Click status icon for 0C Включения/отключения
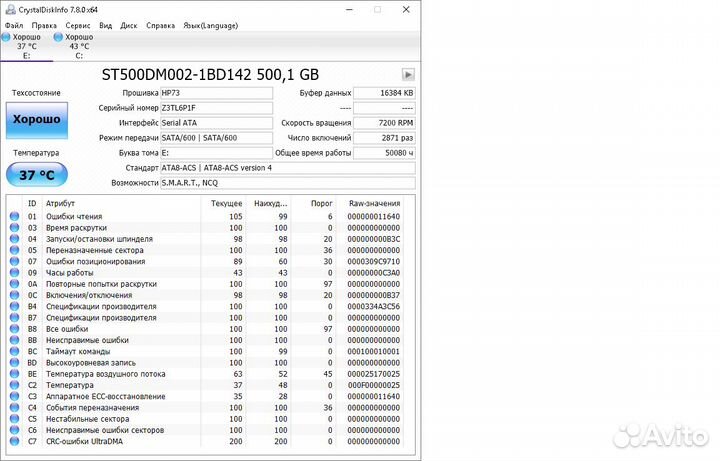Image resolution: width=720 pixels, height=461 pixels. [x=14, y=295]
